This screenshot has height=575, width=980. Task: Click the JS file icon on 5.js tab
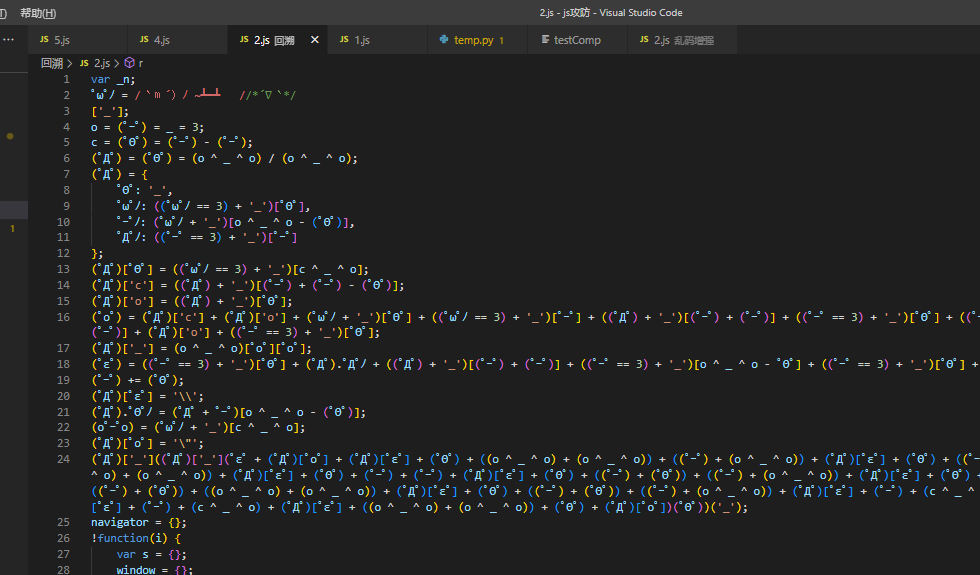point(44,39)
